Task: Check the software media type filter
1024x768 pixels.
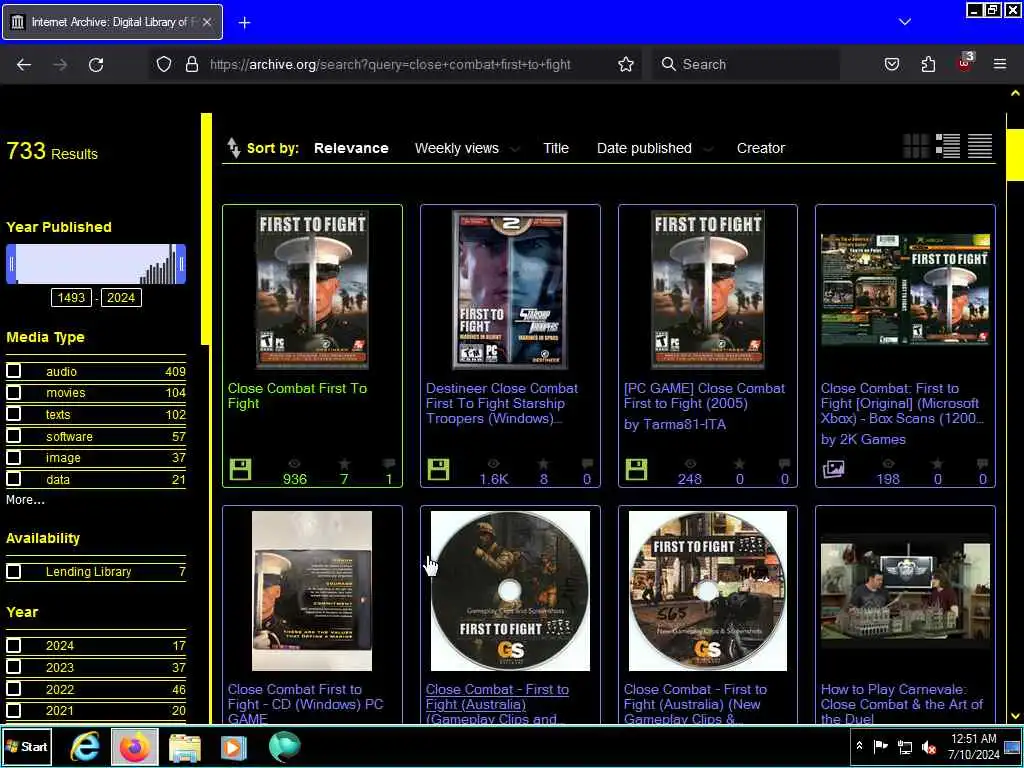Action: click(14, 436)
